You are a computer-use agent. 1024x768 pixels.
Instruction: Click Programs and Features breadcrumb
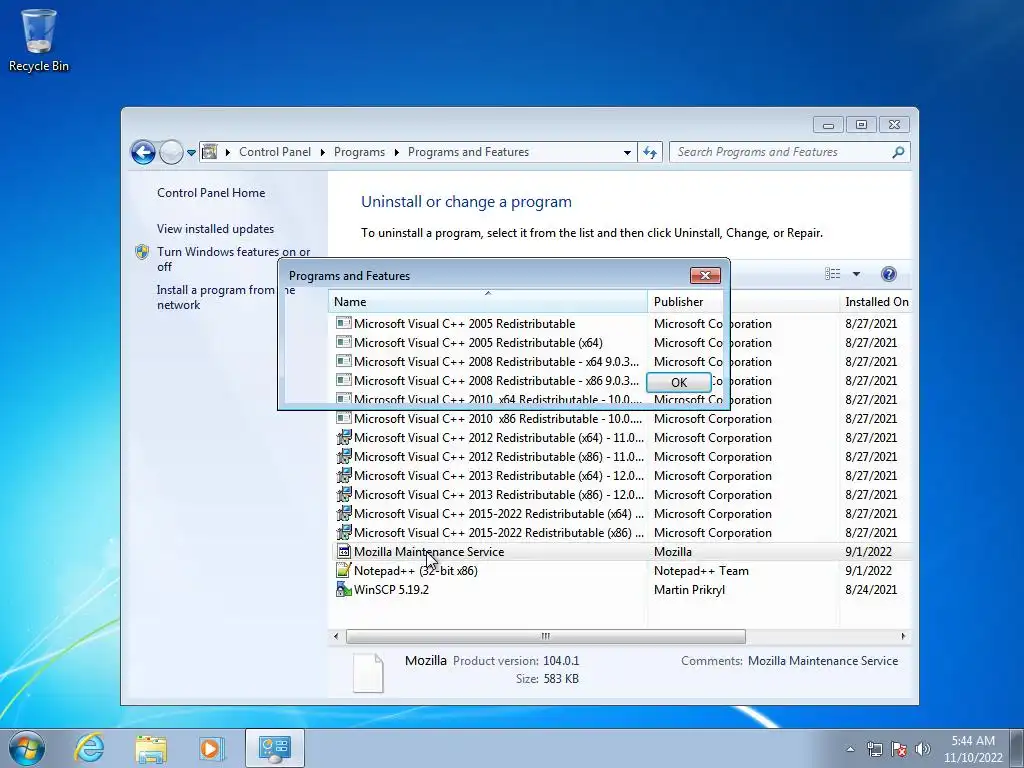click(468, 152)
